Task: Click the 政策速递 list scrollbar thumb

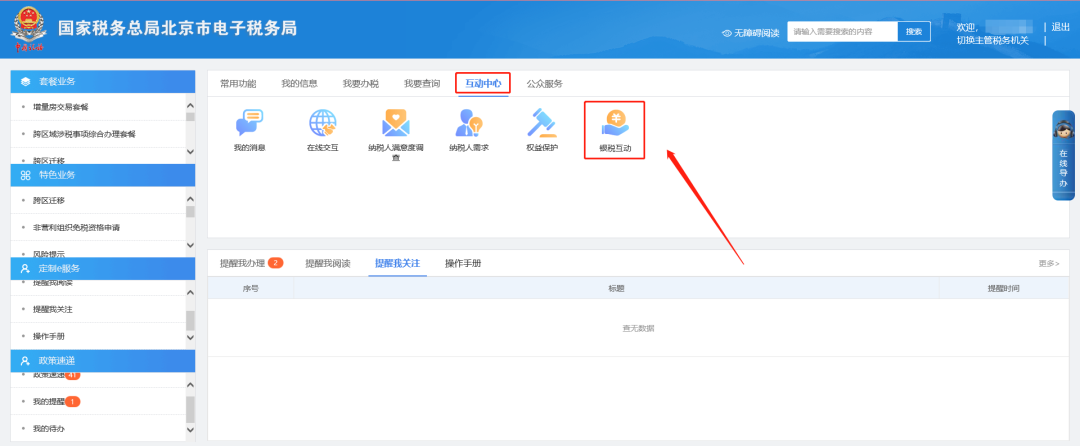Action: [191, 409]
